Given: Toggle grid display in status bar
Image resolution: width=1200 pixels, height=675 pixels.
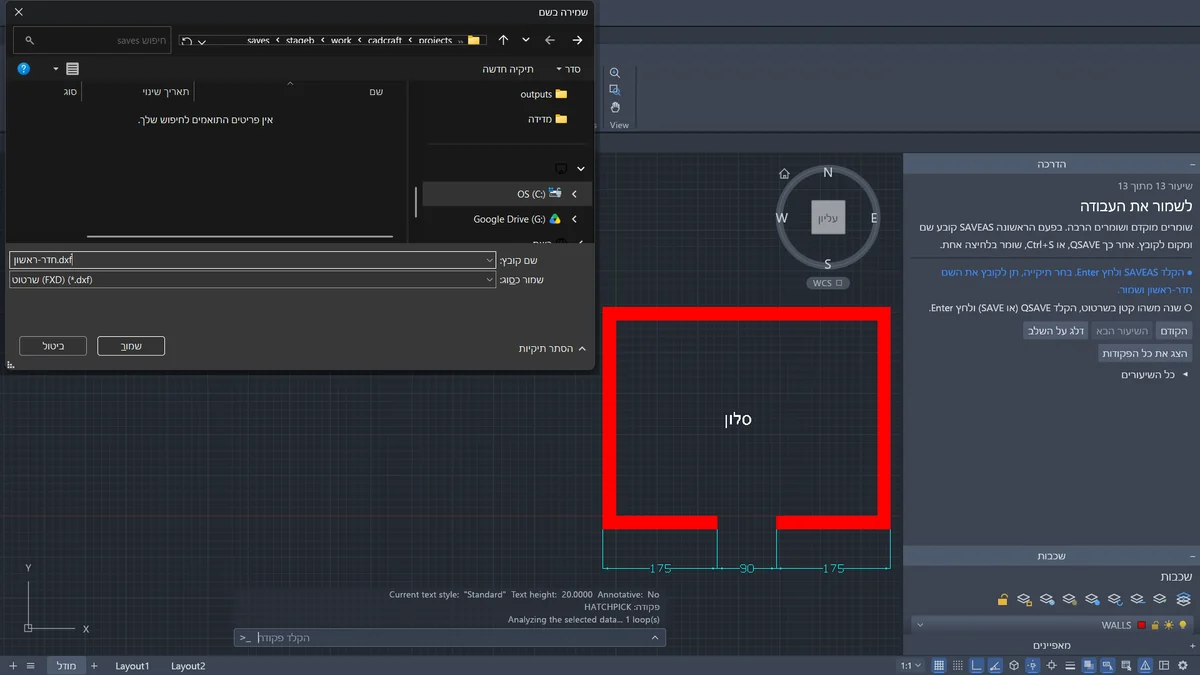Looking at the screenshot, I should (x=939, y=665).
